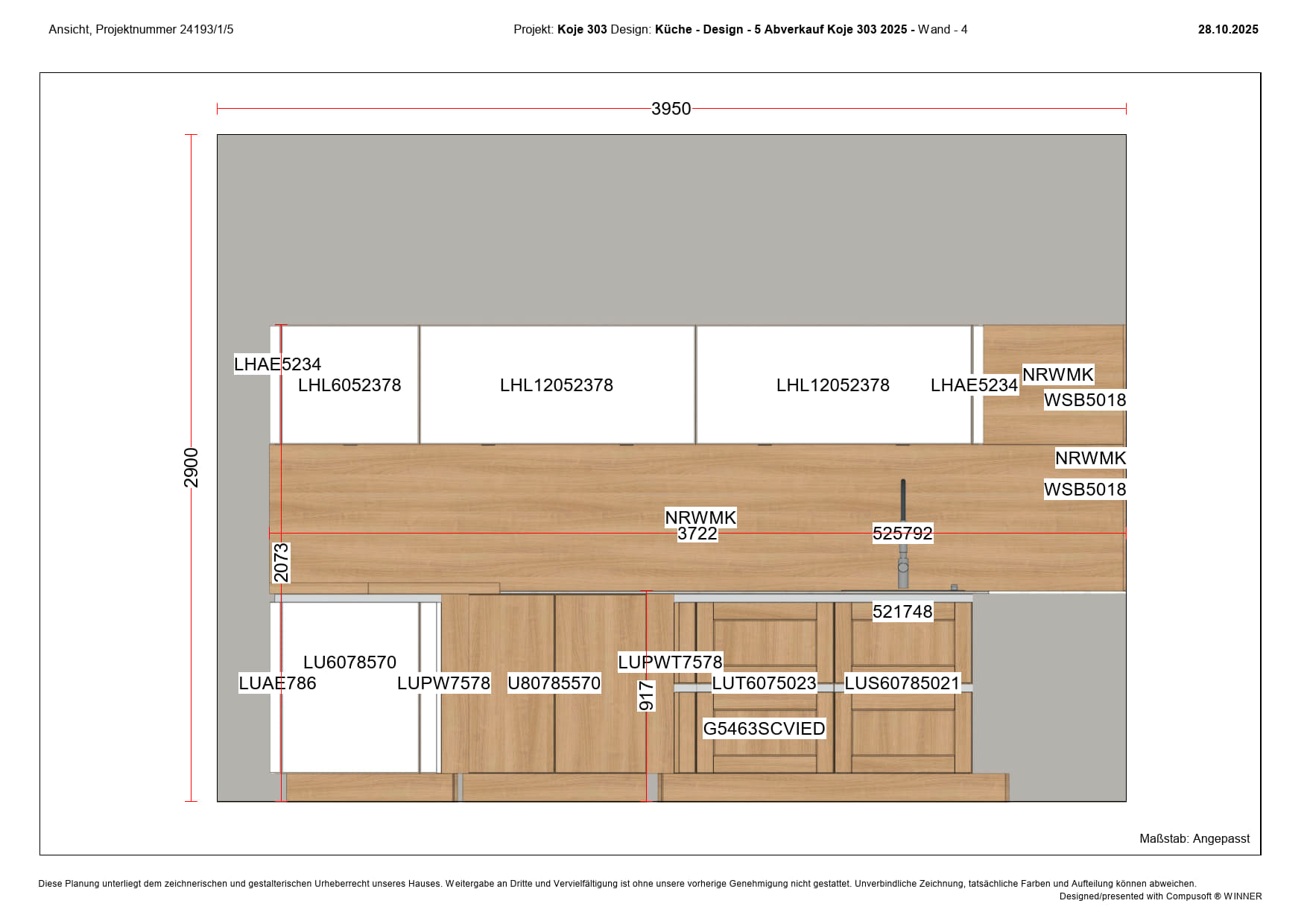
Task: Click the 3722 worktop length label
Action: (697, 534)
